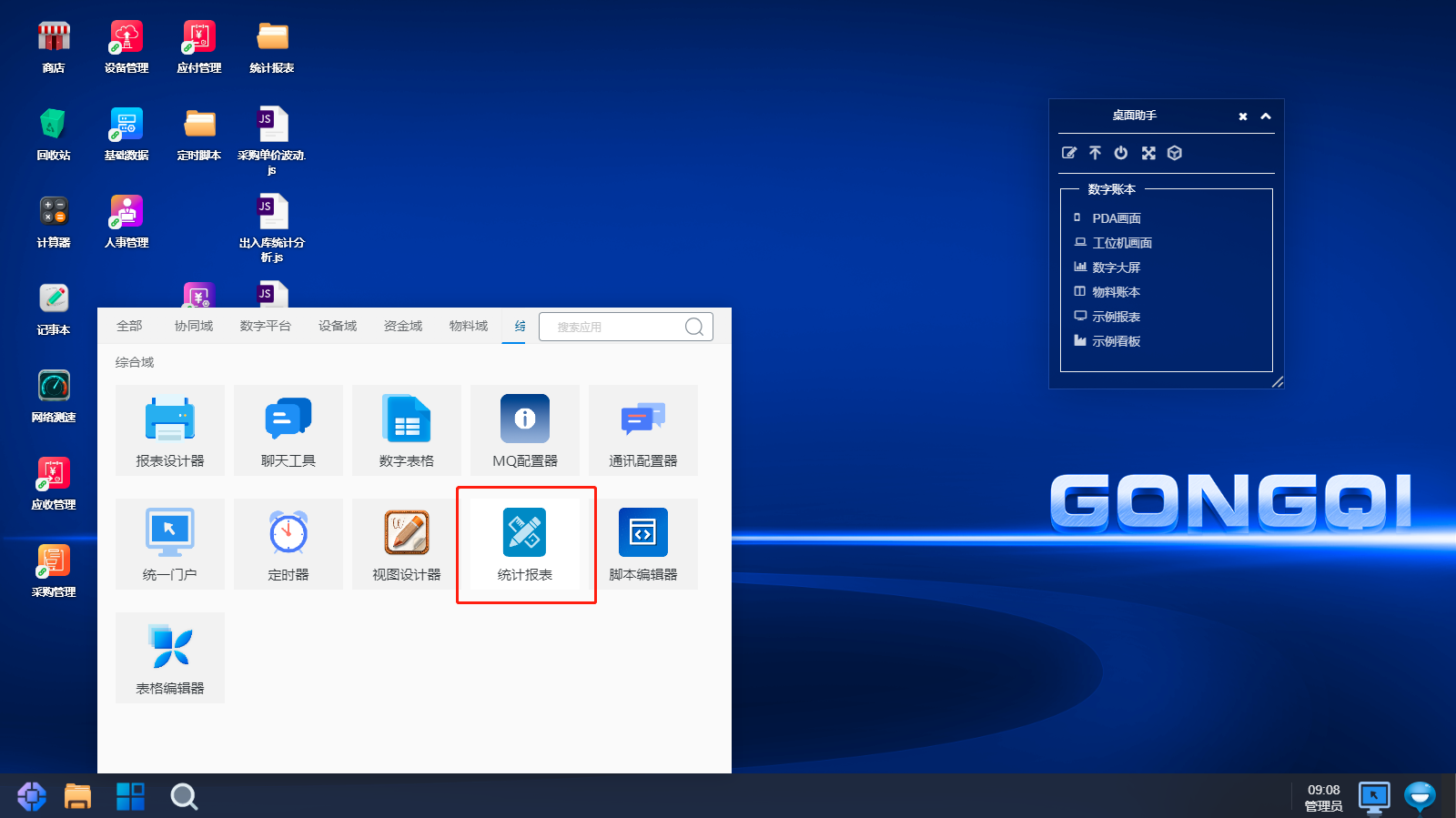Switch to 物料域 tab

pos(469,326)
